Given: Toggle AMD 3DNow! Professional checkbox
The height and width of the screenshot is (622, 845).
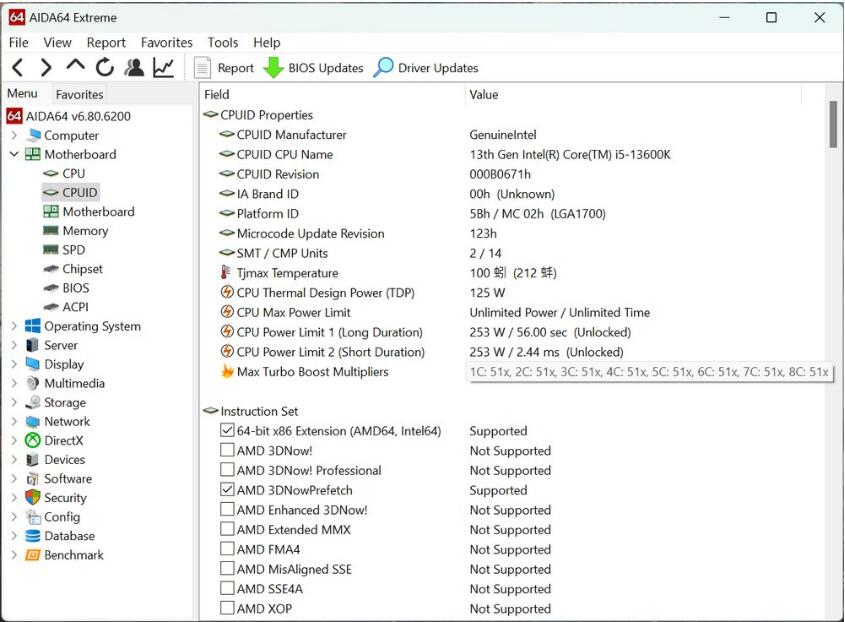Looking at the screenshot, I should coord(227,469).
